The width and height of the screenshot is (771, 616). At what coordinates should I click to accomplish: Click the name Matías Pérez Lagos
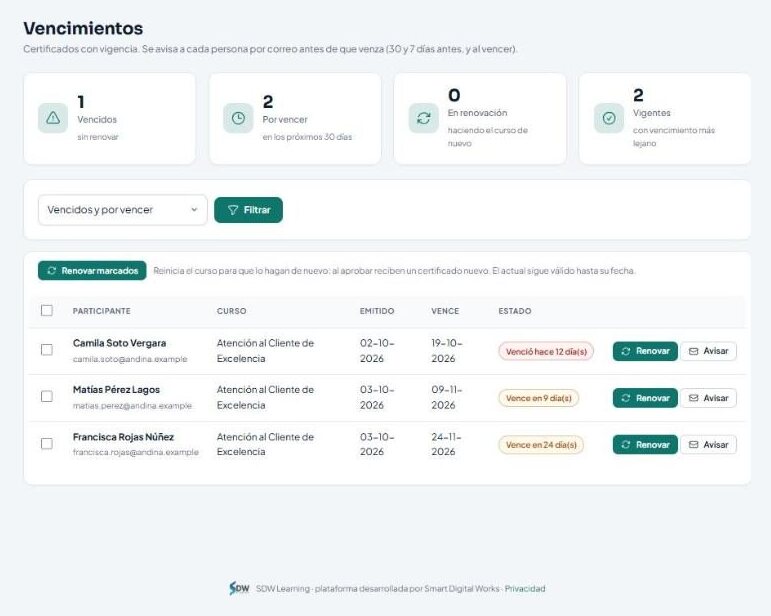tap(116, 390)
